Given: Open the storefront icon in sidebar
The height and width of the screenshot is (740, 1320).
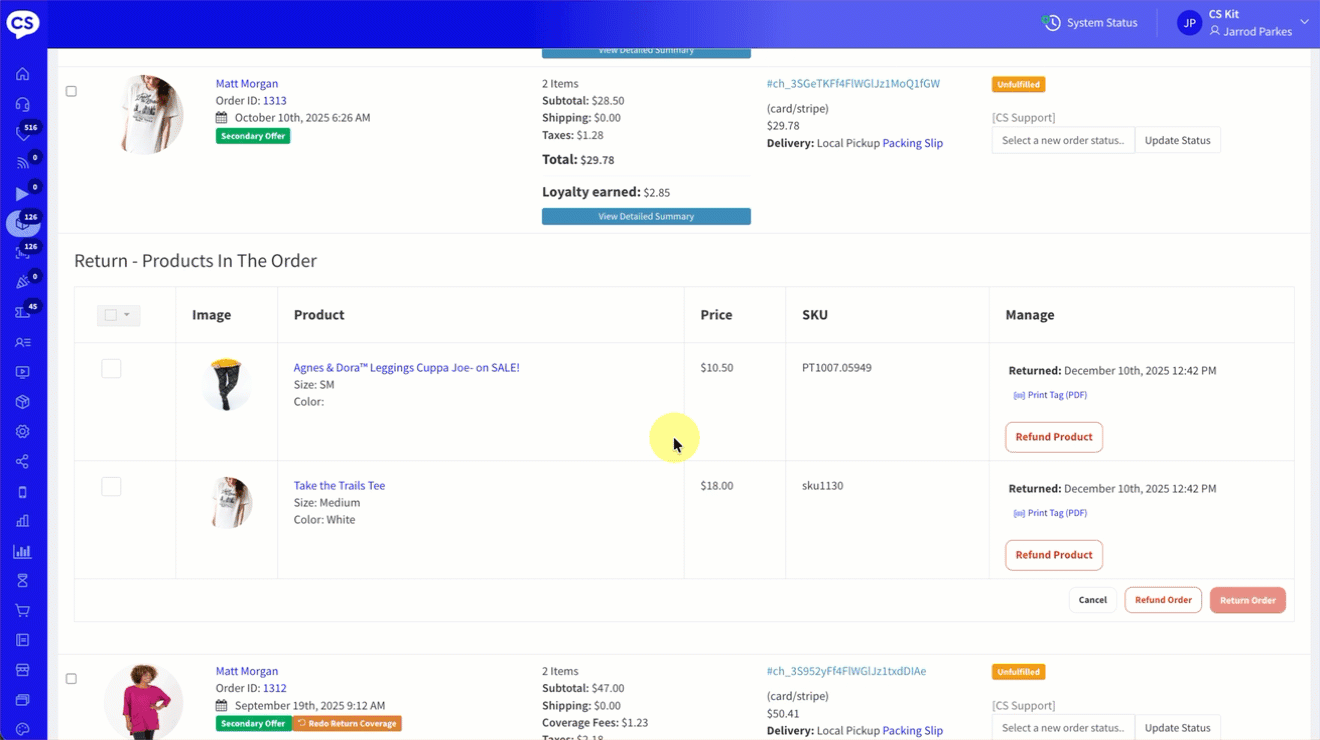Looking at the screenshot, I should point(22,670).
